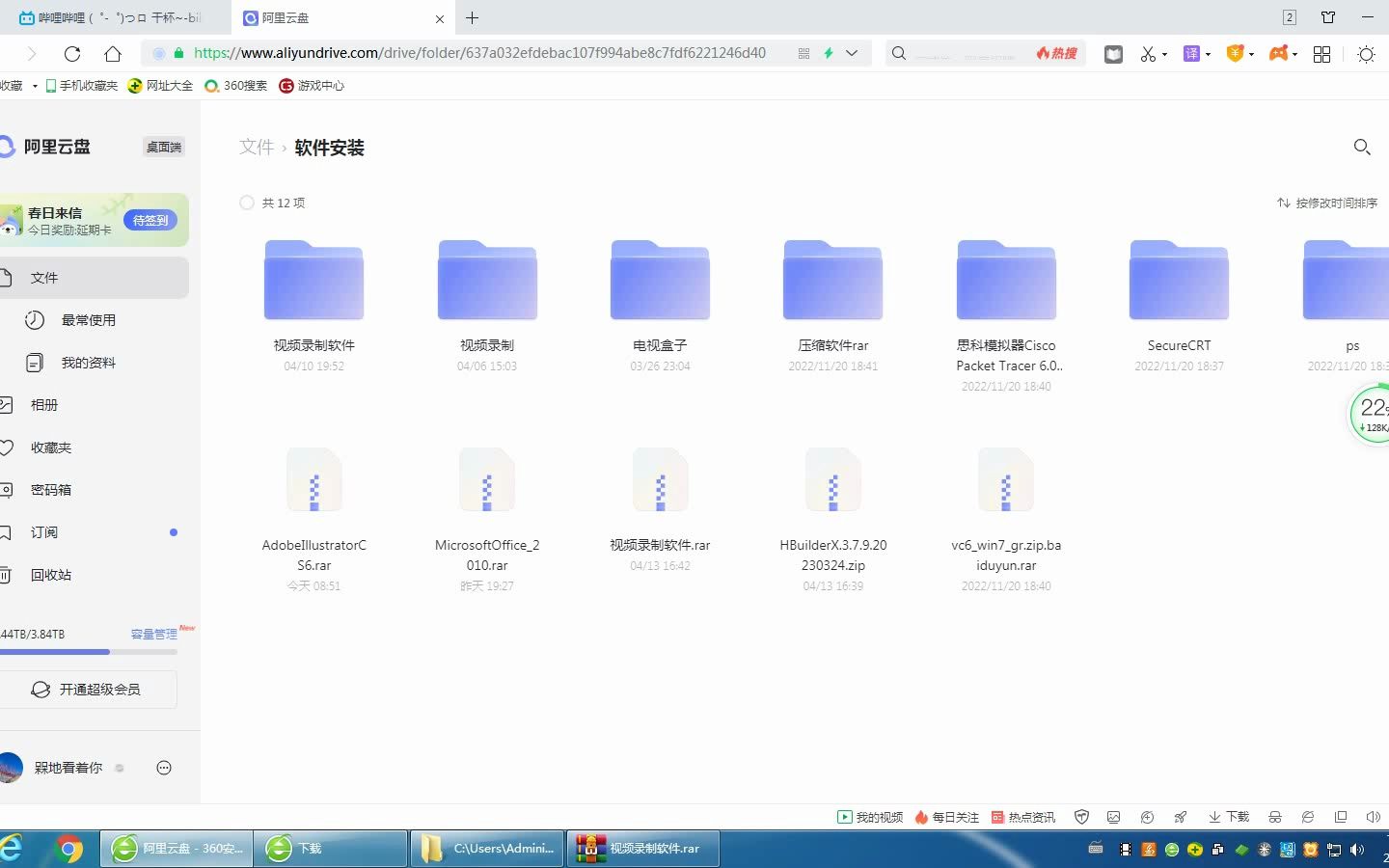This screenshot has height=868, width=1389.
Task: Open 网址大全 bookmark
Action: tap(161, 86)
